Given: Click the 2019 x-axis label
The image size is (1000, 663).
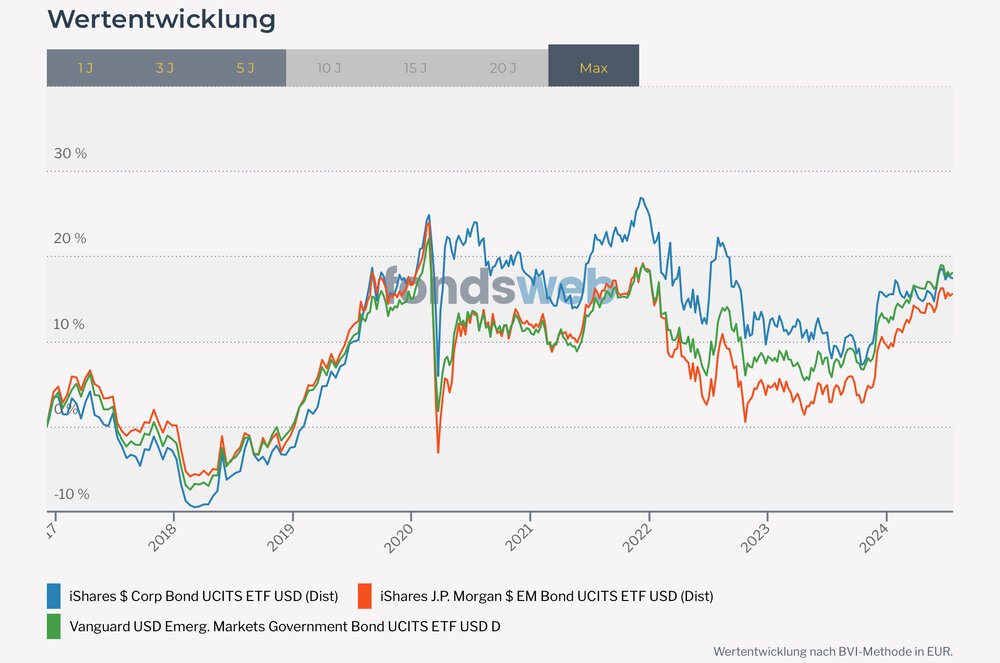Looking at the screenshot, I should 281,537.
